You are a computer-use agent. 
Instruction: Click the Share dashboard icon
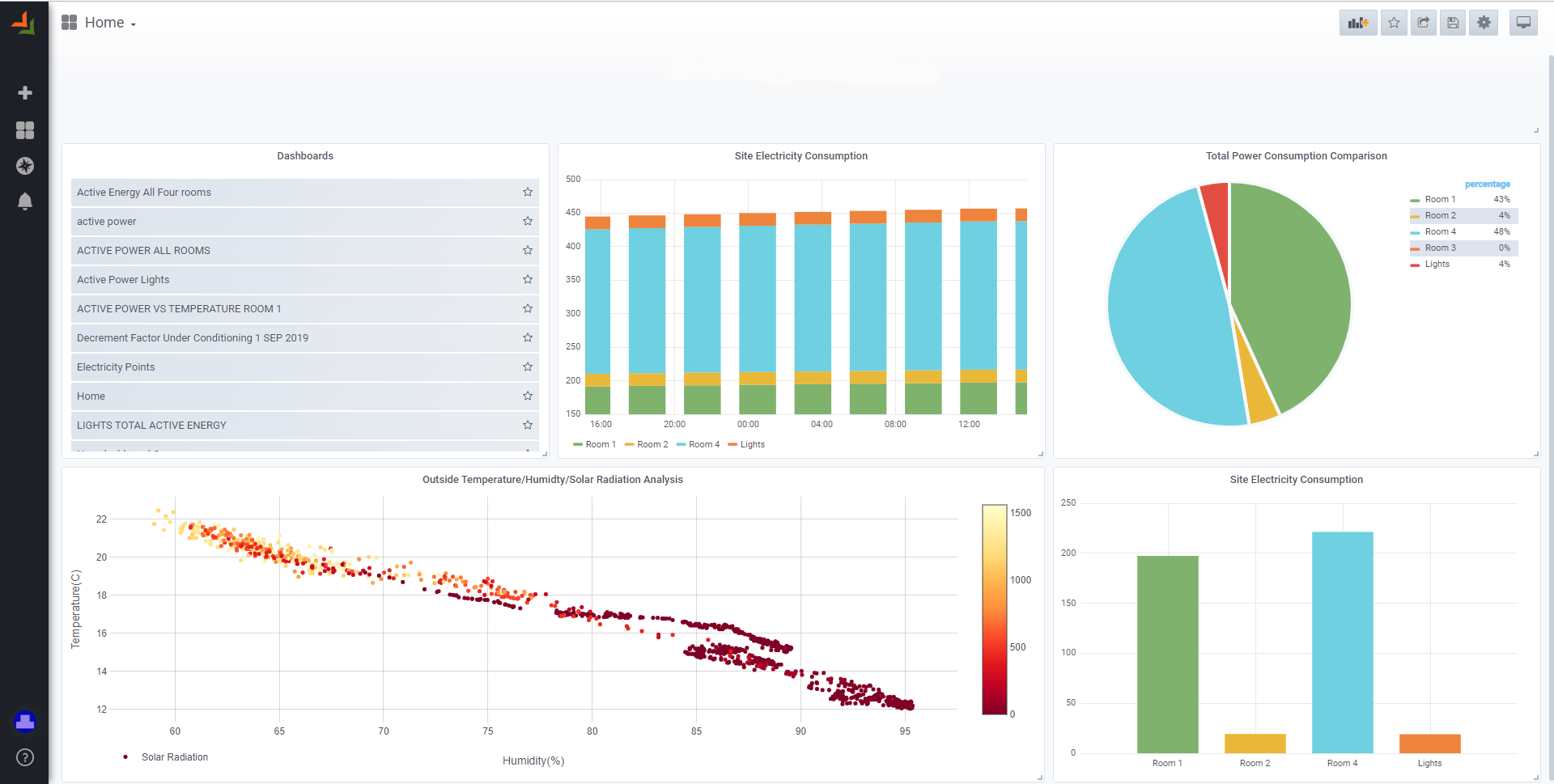1424,23
